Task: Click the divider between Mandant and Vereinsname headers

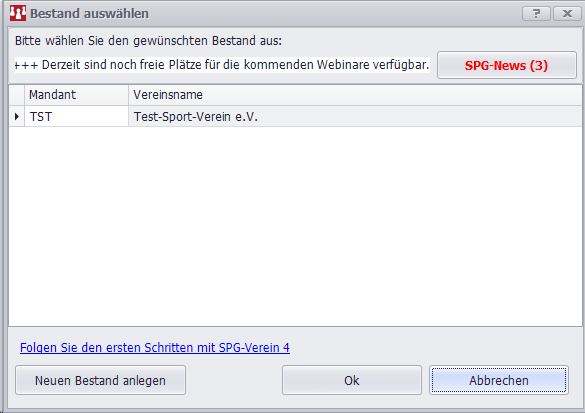Action: (128, 95)
